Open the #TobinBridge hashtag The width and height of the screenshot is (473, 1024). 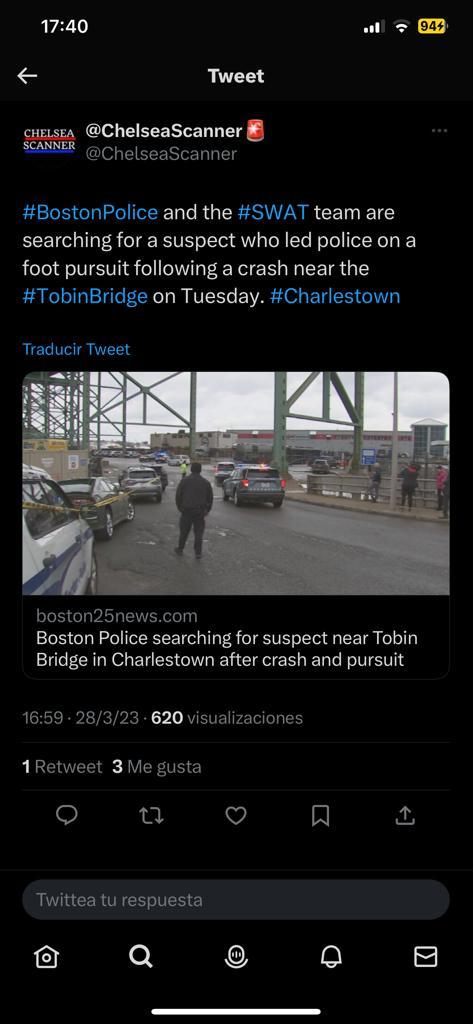click(85, 296)
